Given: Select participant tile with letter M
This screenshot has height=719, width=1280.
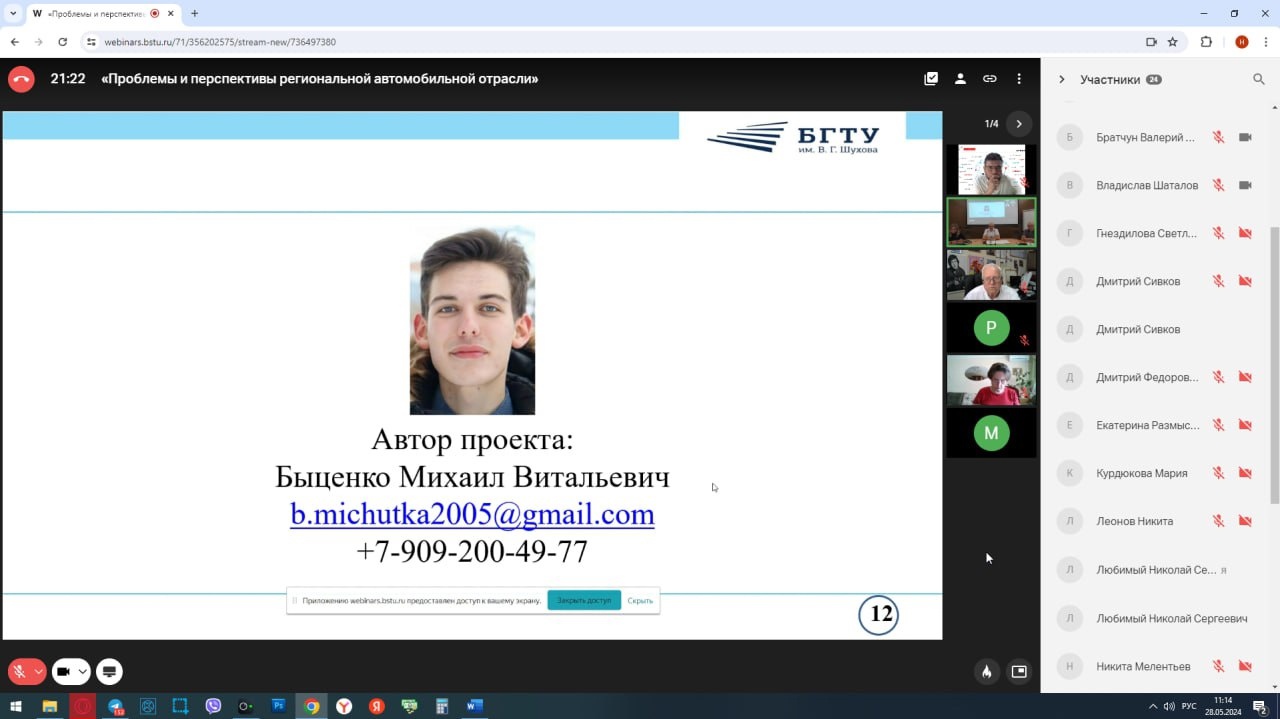Looking at the screenshot, I should [991, 433].
